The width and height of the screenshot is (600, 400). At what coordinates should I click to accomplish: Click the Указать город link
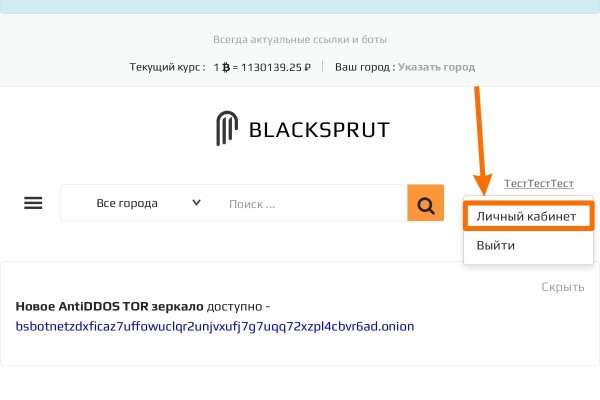[x=436, y=68]
